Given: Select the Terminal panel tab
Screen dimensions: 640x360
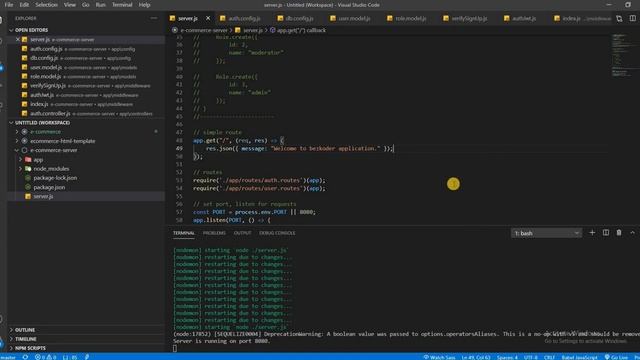Looking at the screenshot, I should (x=184, y=233).
